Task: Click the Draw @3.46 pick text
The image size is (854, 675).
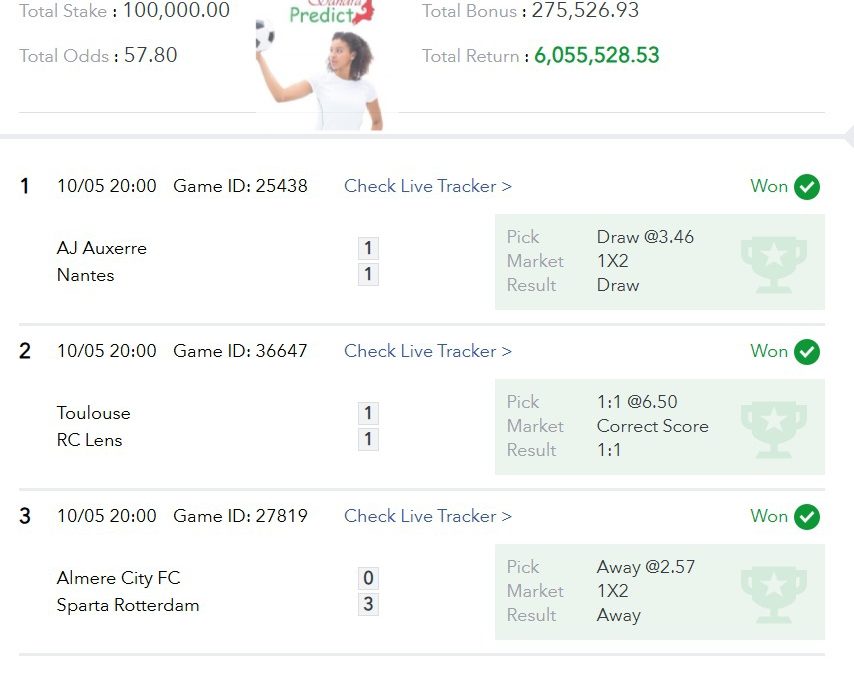Action: (x=645, y=237)
